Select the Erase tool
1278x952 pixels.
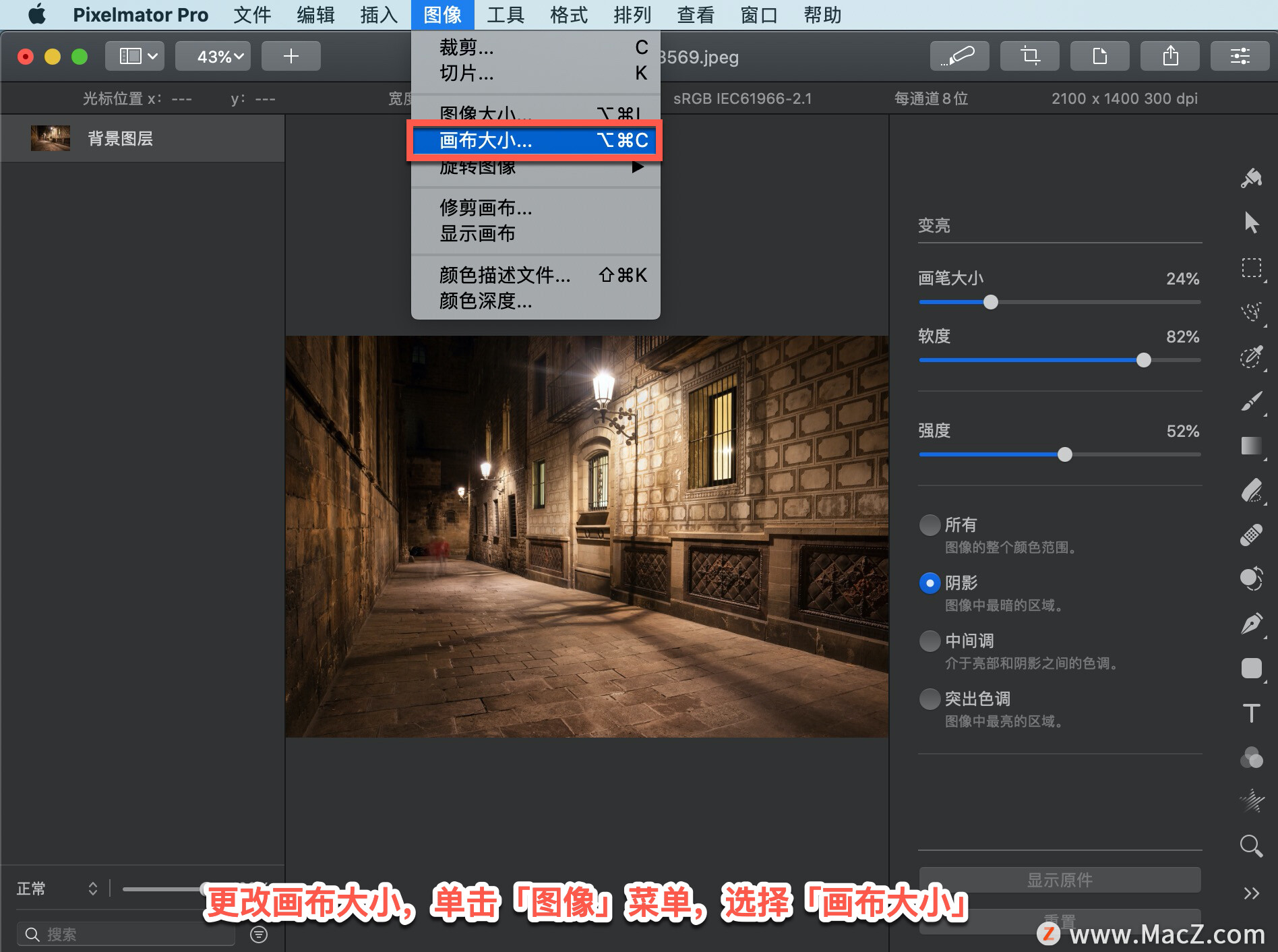[1252, 490]
